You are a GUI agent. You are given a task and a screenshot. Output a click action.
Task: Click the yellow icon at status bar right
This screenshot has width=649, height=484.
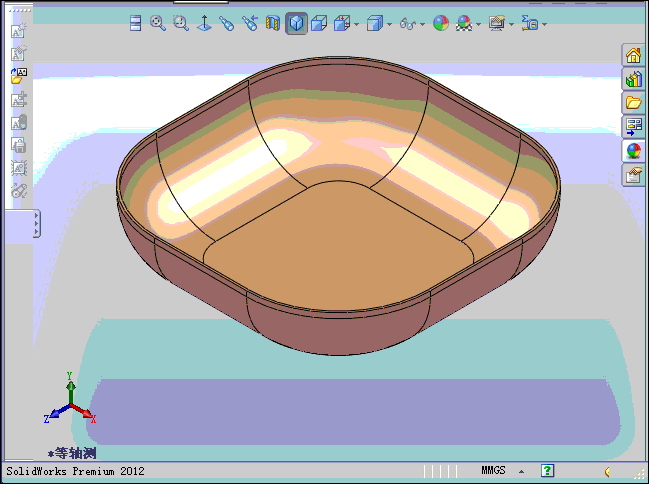[x=607, y=472]
